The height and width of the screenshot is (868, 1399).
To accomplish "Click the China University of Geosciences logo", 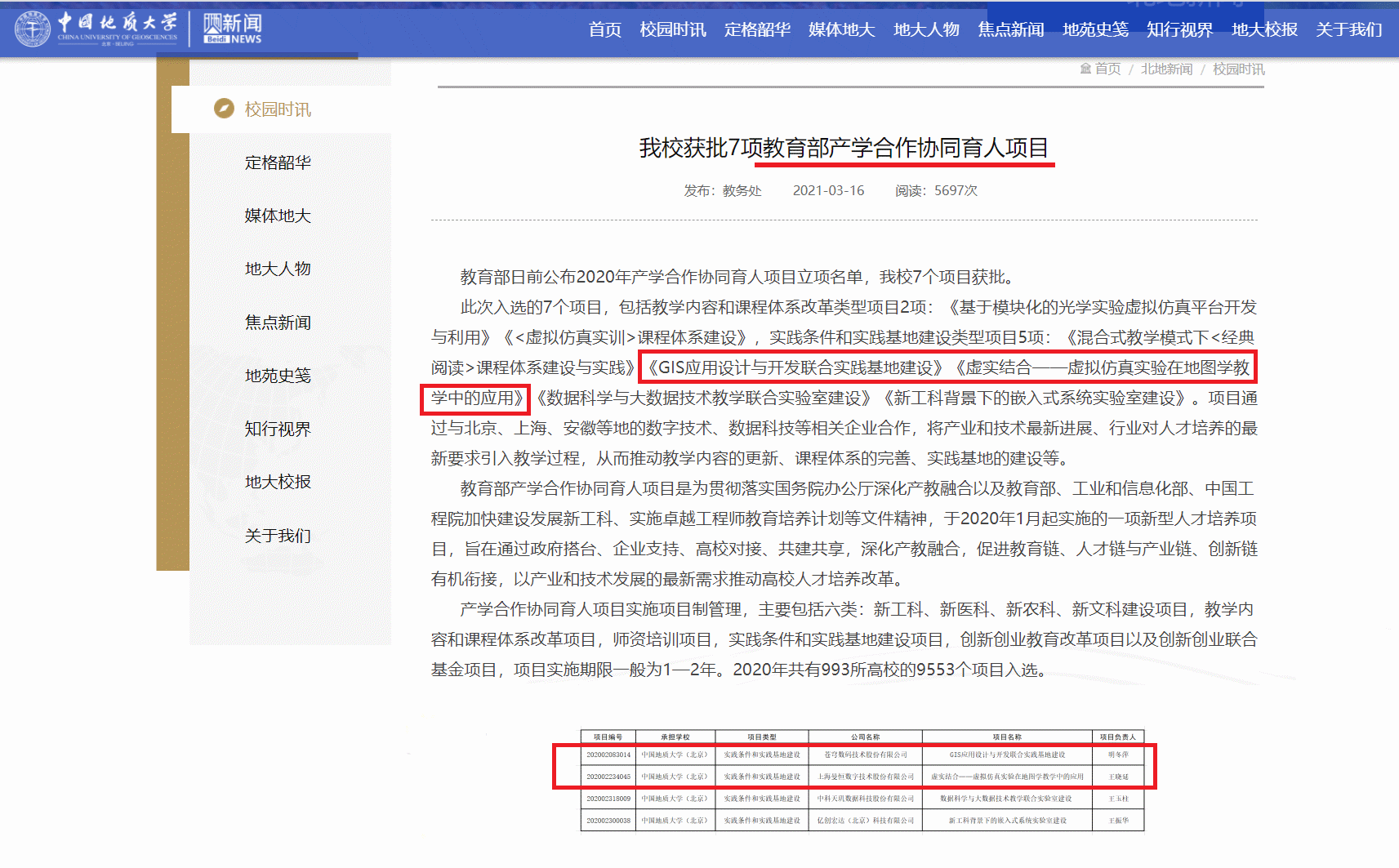I will point(96,29).
